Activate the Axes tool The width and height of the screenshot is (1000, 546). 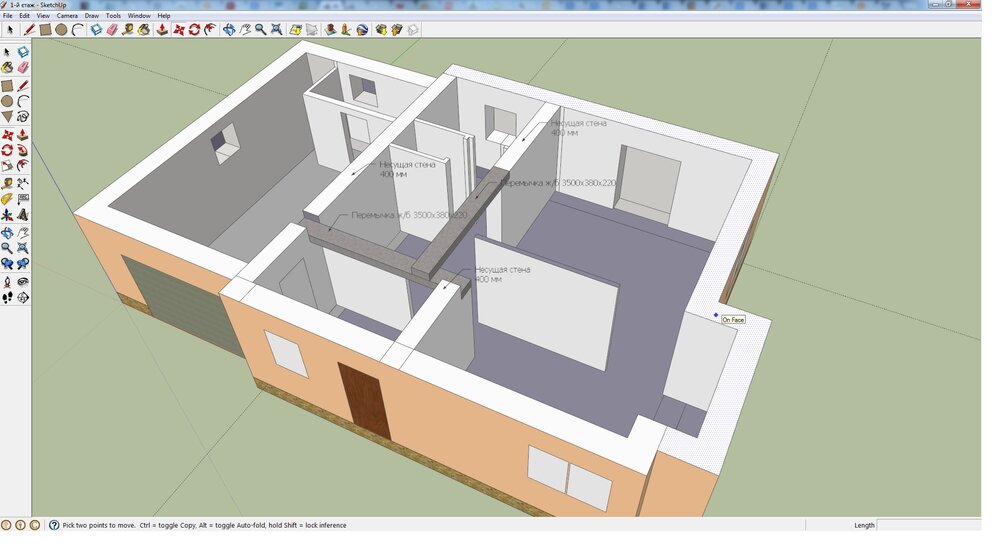pyautogui.click(x=7, y=215)
